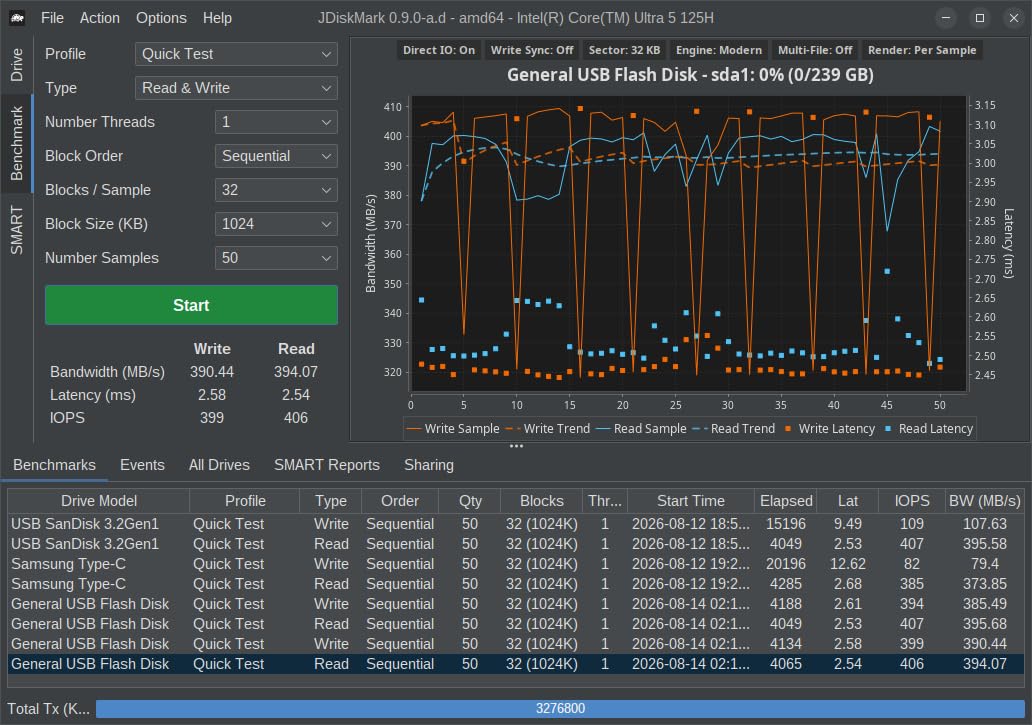Sort table by IOPS column header
This screenshot has height=725, width=1032.
point(912,501)
